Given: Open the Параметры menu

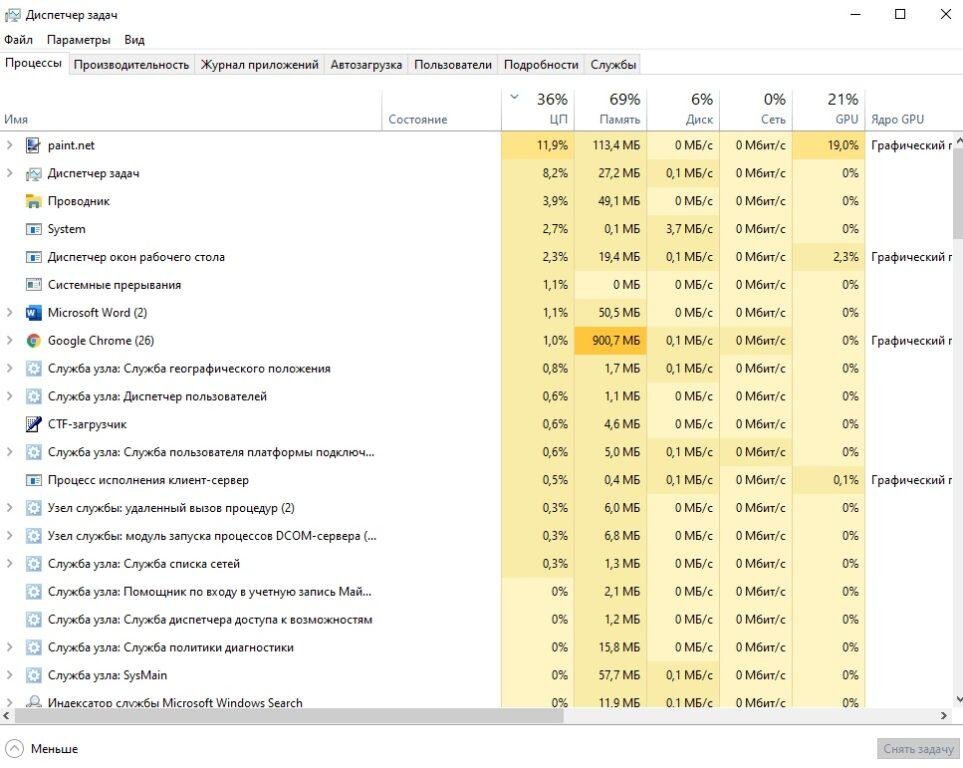Looking at the screenshot, I should point(79,40).
